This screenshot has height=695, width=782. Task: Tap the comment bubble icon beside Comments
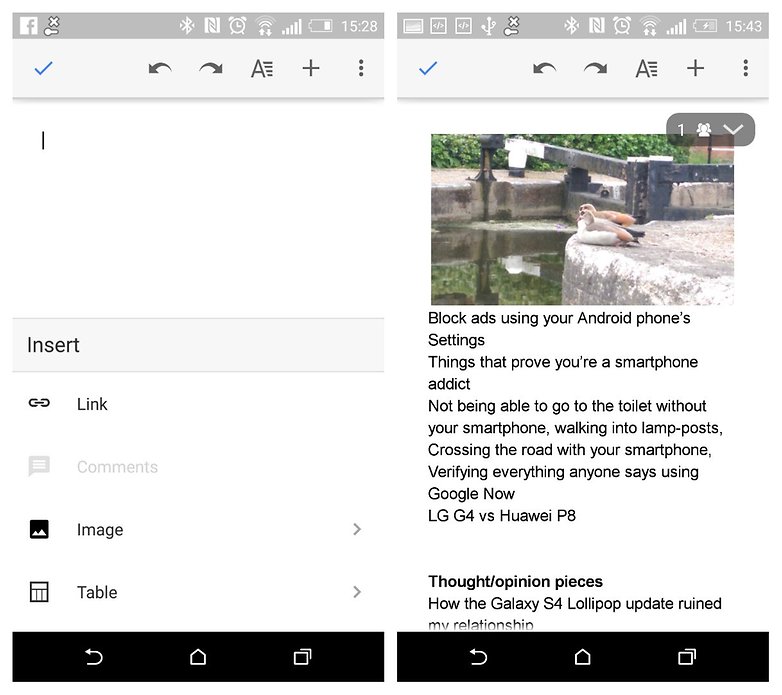coord(39,466)
